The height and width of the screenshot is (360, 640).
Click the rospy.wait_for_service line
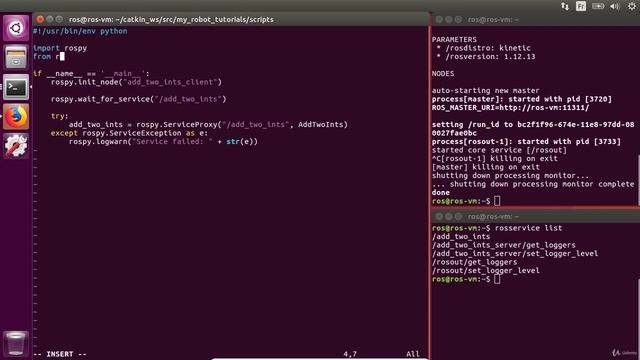pos(138,99)
